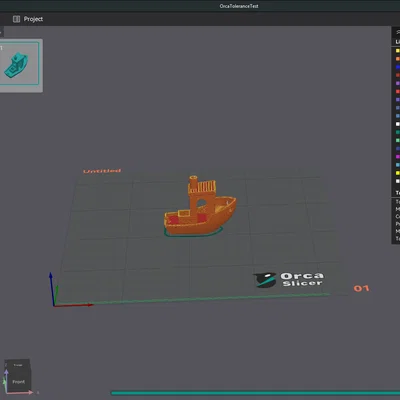Screen dimensions: 400x400
Task: Toggle the bright blue legend color swatch
Action: pos(398,67)
